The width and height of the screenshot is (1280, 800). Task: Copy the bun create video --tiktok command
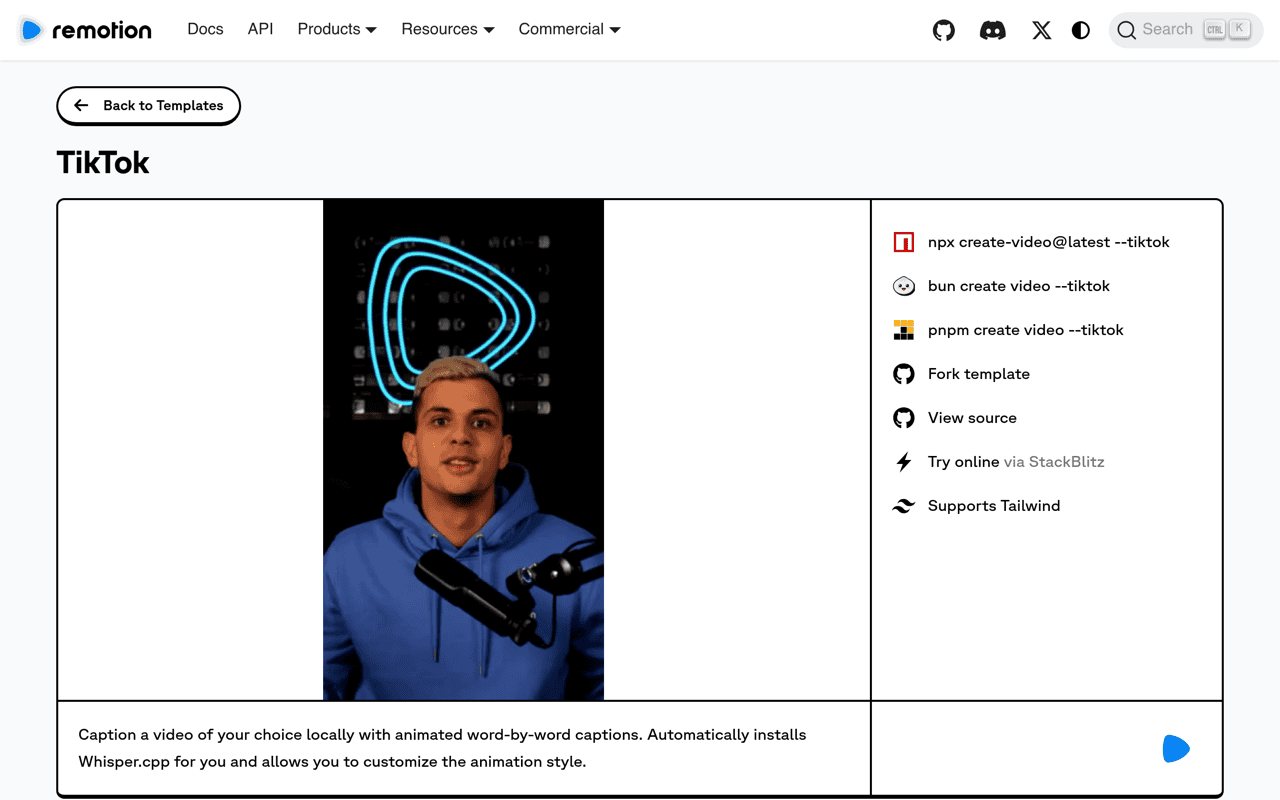(1018, 286)
